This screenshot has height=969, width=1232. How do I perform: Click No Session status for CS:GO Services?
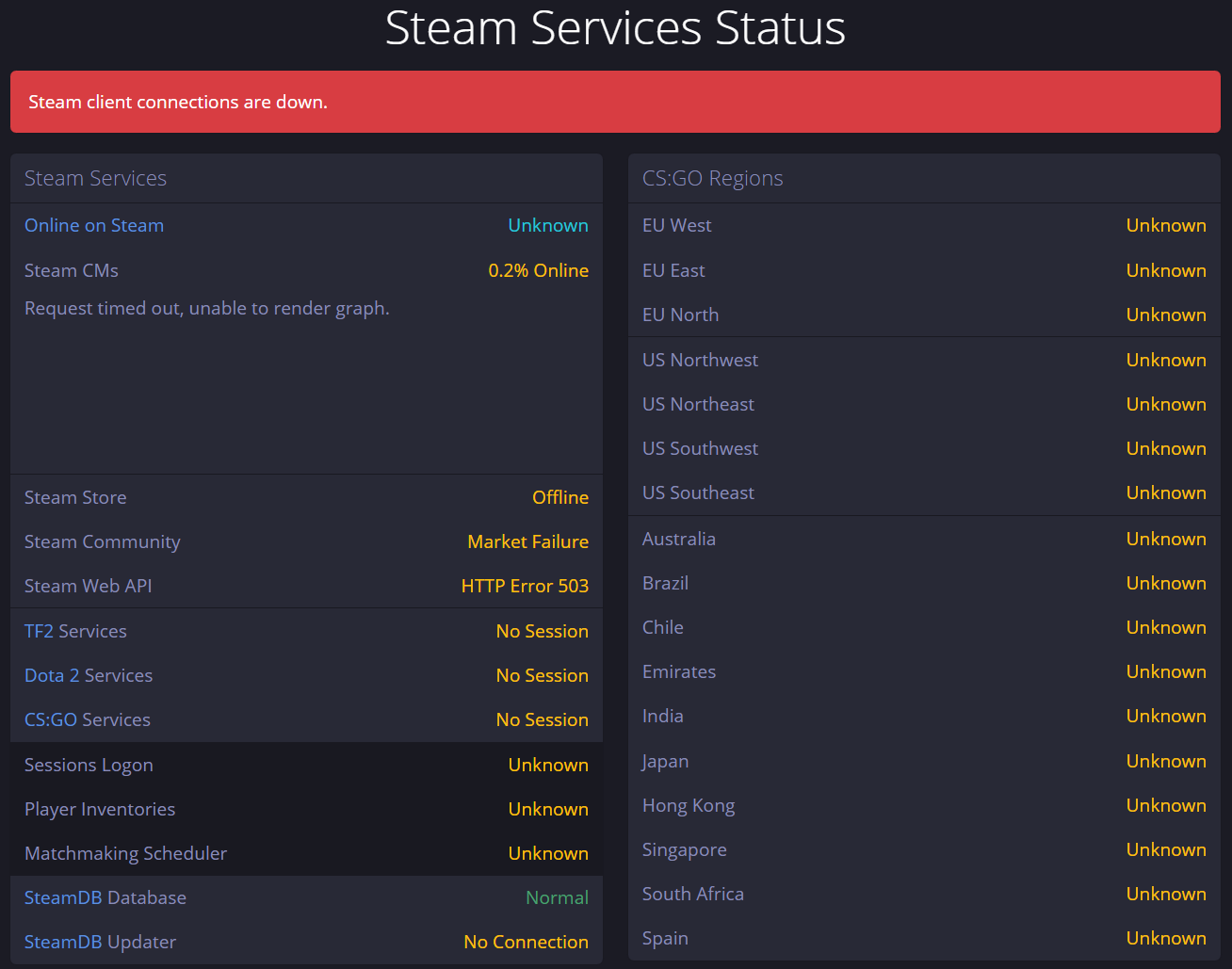(543, 719)
